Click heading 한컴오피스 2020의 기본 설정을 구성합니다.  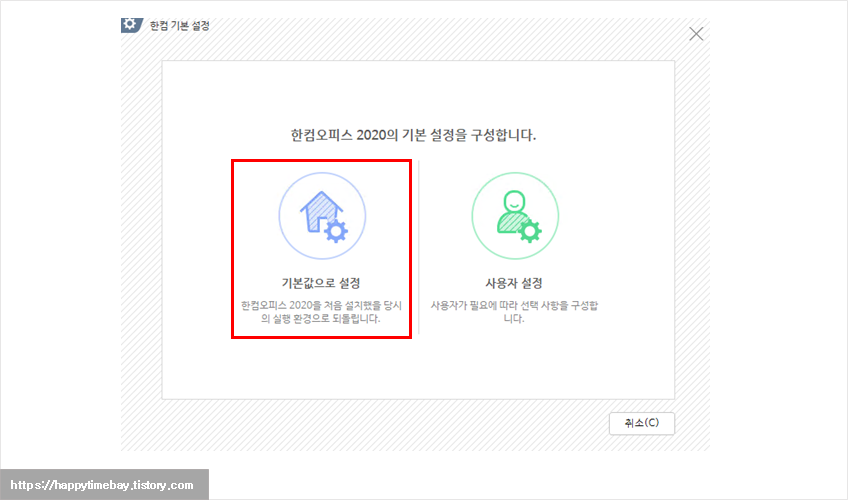pos(414,135)
